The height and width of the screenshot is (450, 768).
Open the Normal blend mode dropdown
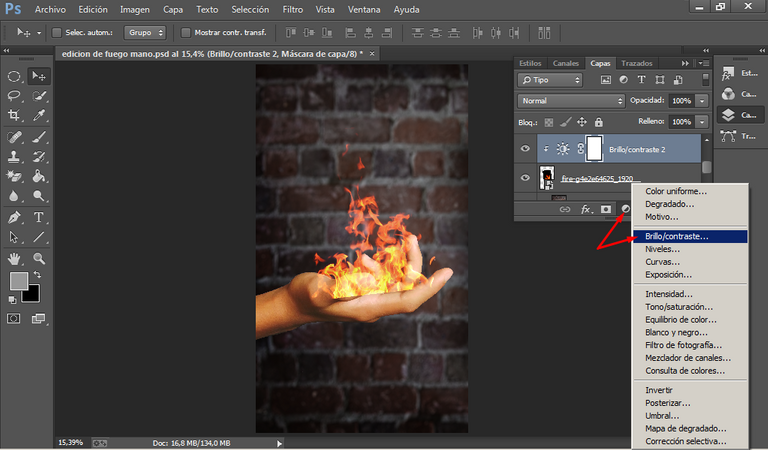[x=571, y=101]
